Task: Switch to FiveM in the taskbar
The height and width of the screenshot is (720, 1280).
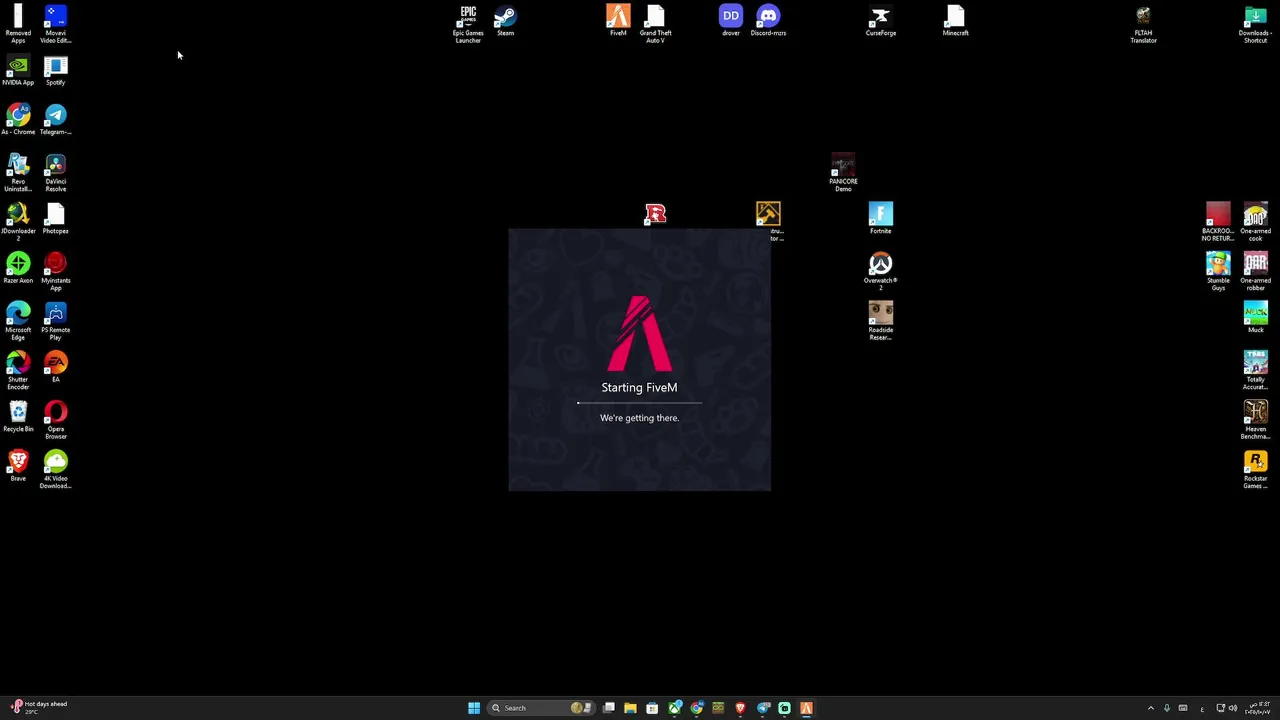Action: [x=806, y=708]
